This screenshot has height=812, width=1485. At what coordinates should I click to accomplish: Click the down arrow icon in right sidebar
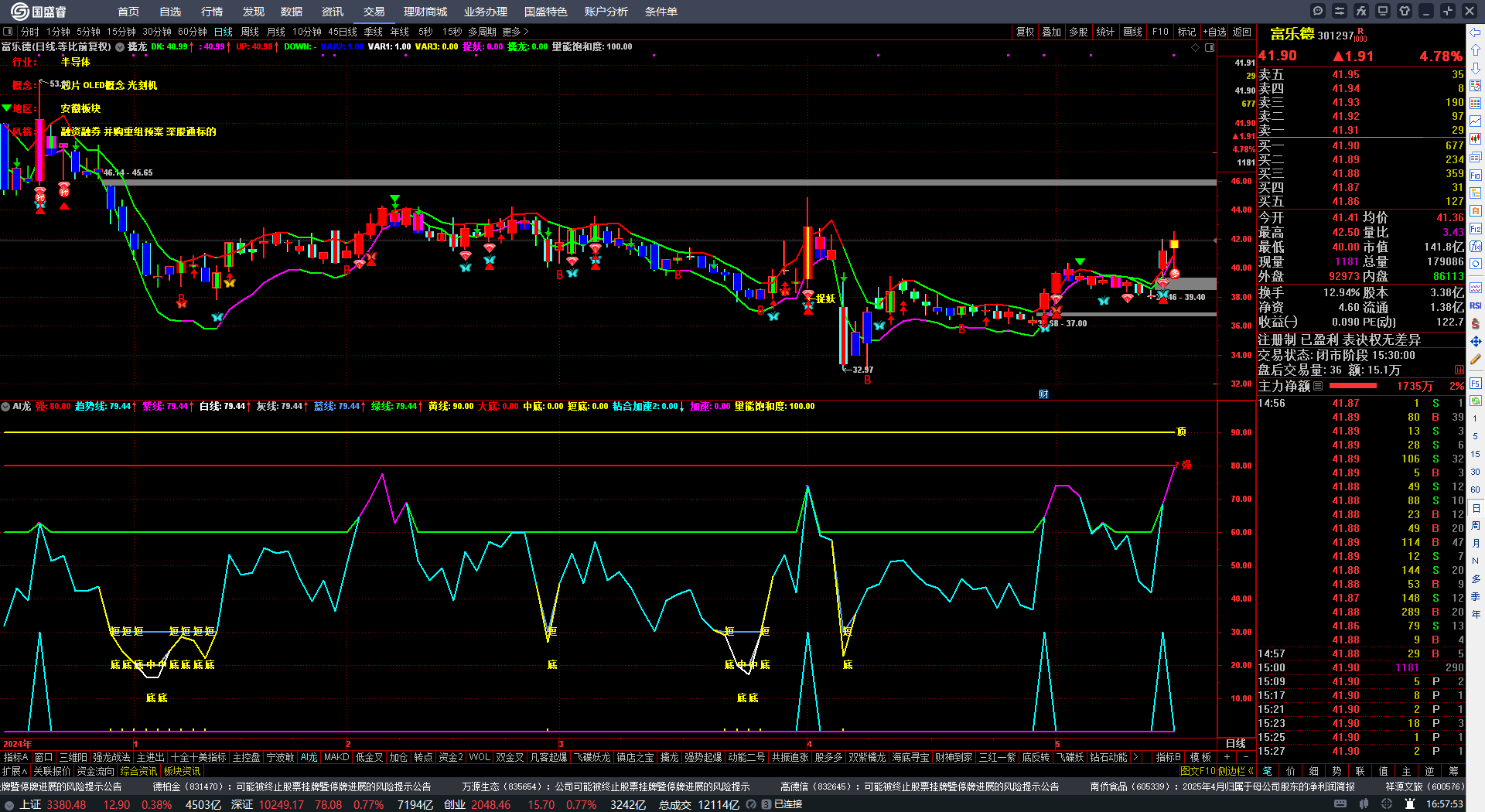[x=1476, y=68]
